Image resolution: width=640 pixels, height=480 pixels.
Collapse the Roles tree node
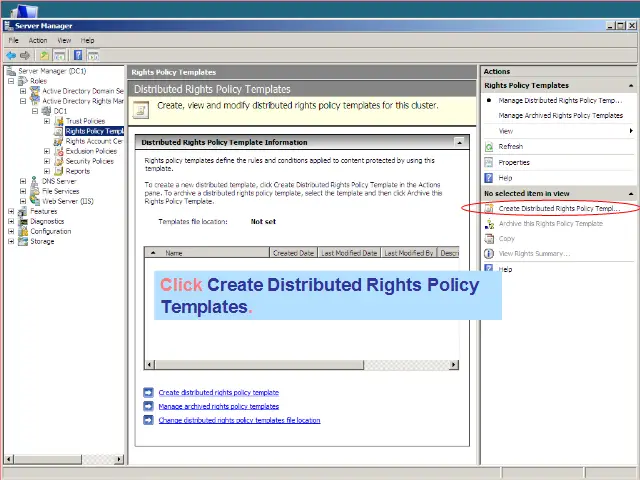[x=11, y=81]
